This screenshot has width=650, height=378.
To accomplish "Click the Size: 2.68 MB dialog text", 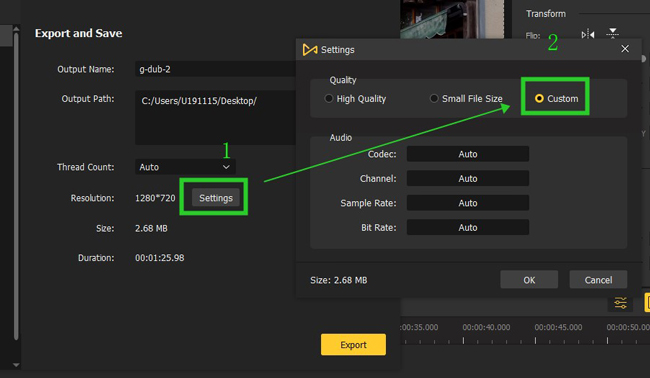I will tap(339, 280).
